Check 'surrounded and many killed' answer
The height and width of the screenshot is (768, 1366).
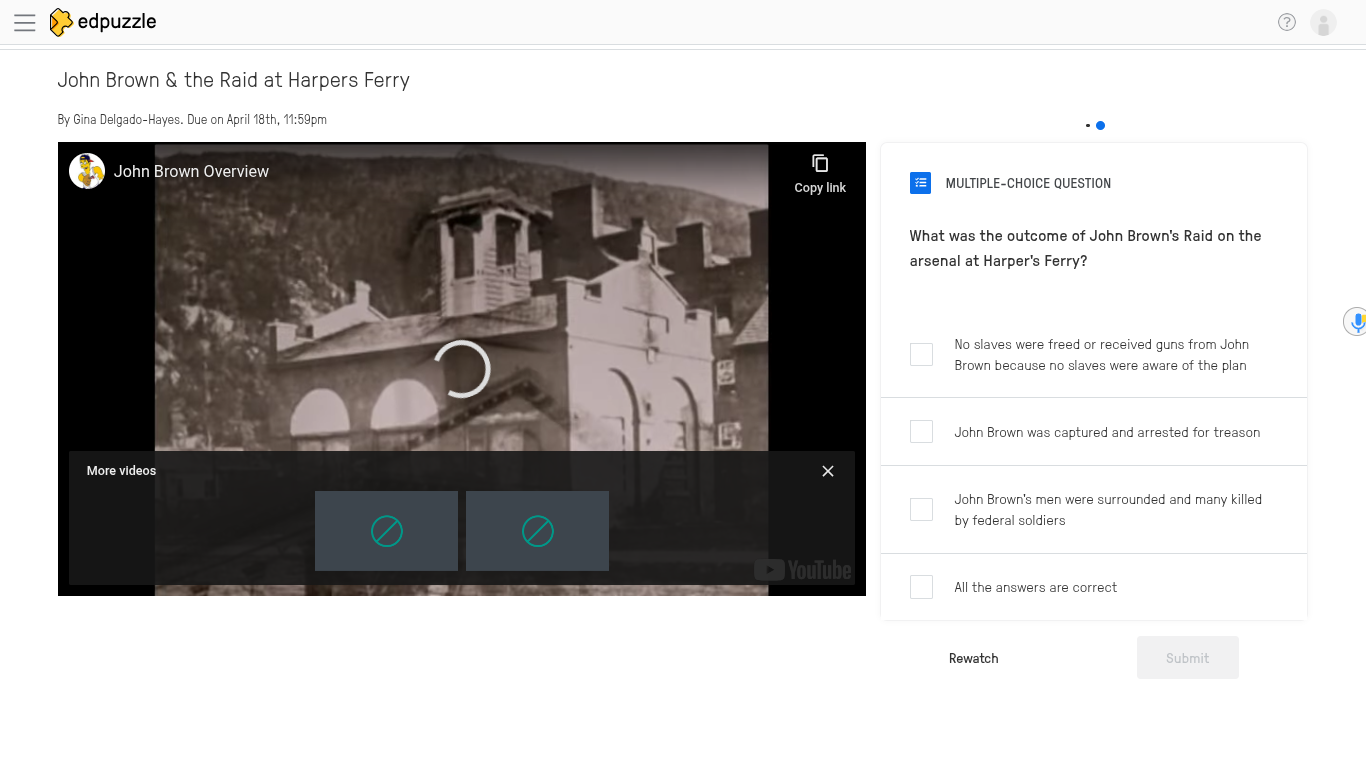click(x=921, y=509)
